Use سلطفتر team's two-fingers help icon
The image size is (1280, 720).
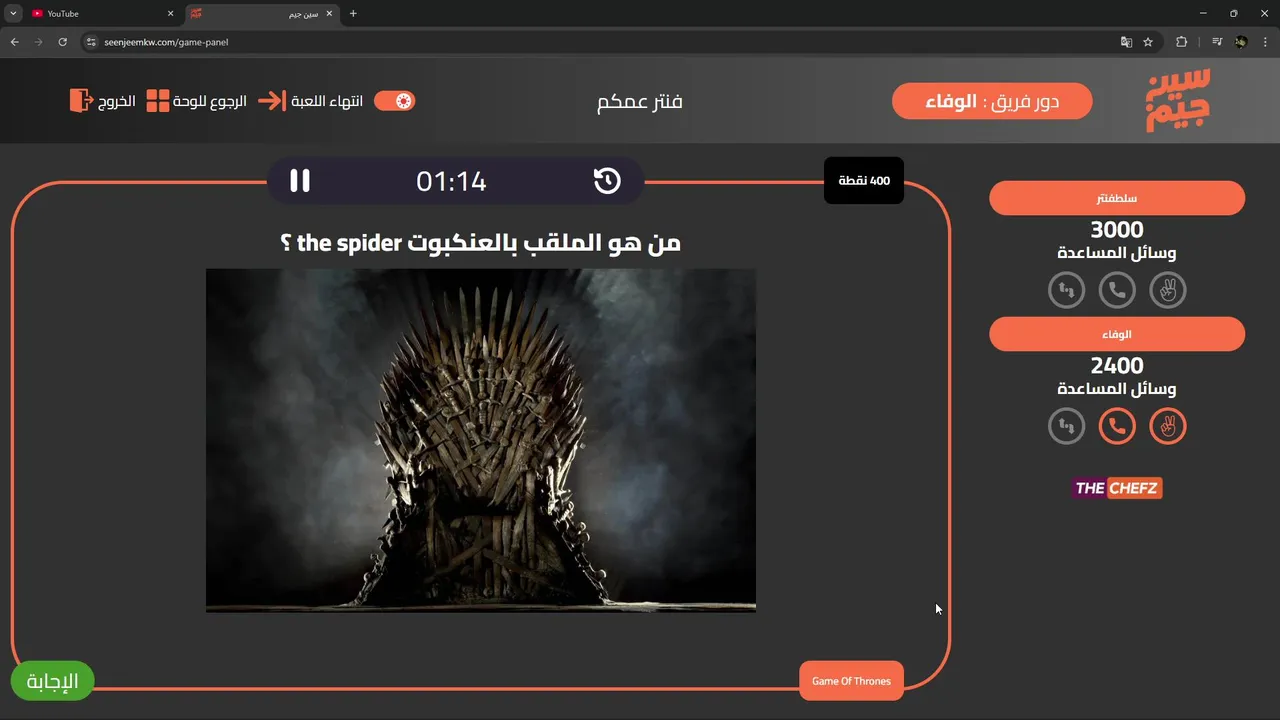[x=1168, y=291]
